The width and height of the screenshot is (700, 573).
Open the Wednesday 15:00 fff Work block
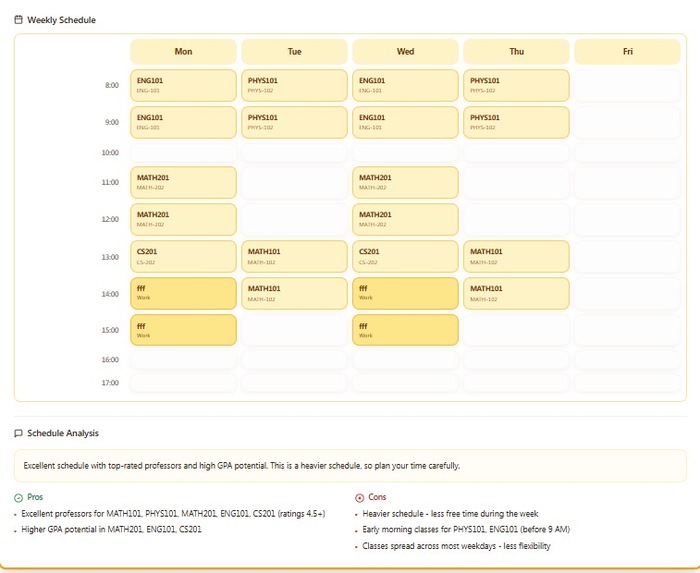point(405,330)
